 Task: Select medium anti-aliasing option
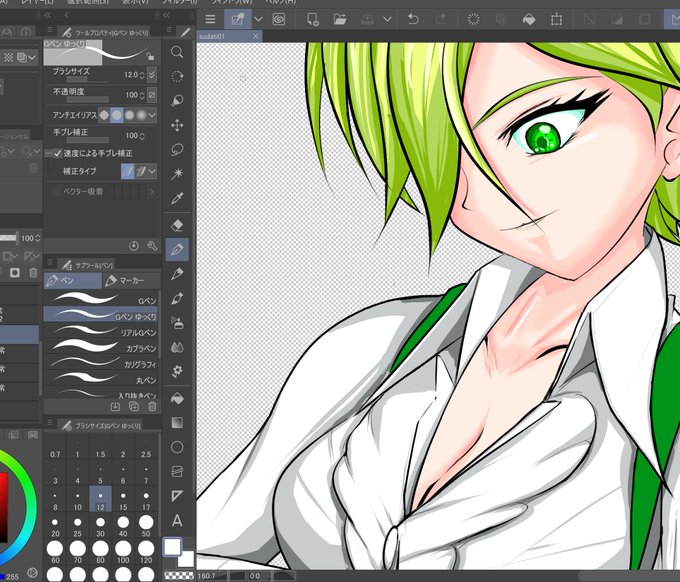pyautogui.click(x=129, y=115)
